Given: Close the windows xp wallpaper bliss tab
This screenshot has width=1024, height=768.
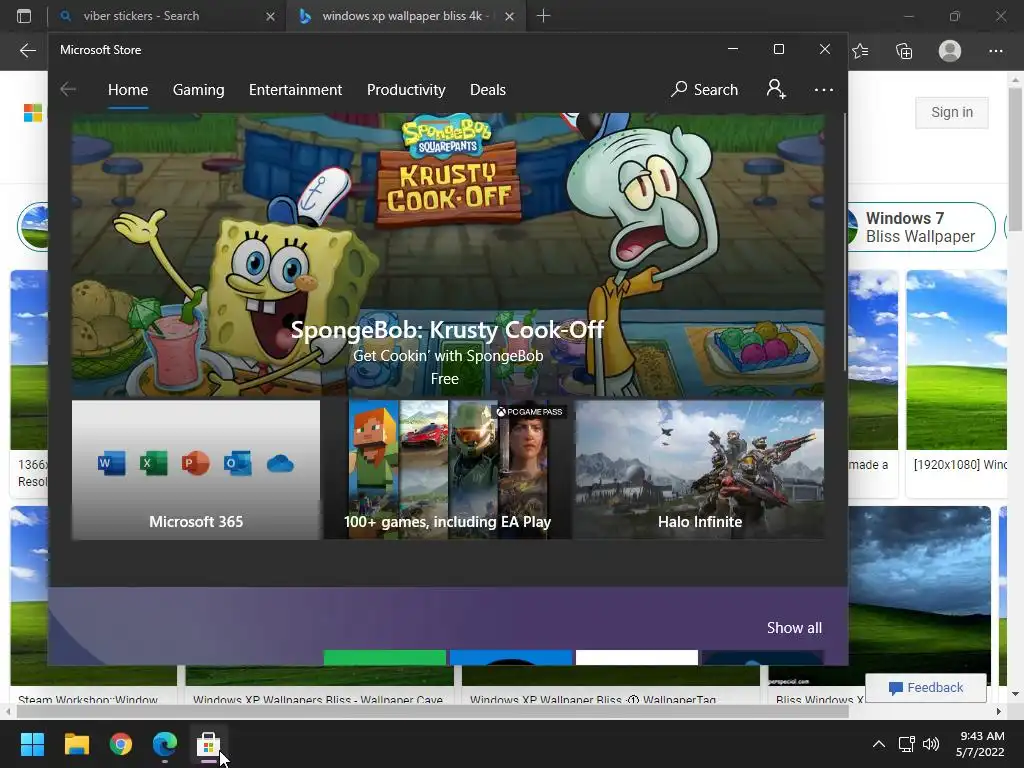Looking at the screenshot, I should pyautogui.click(x=509, y=16).
